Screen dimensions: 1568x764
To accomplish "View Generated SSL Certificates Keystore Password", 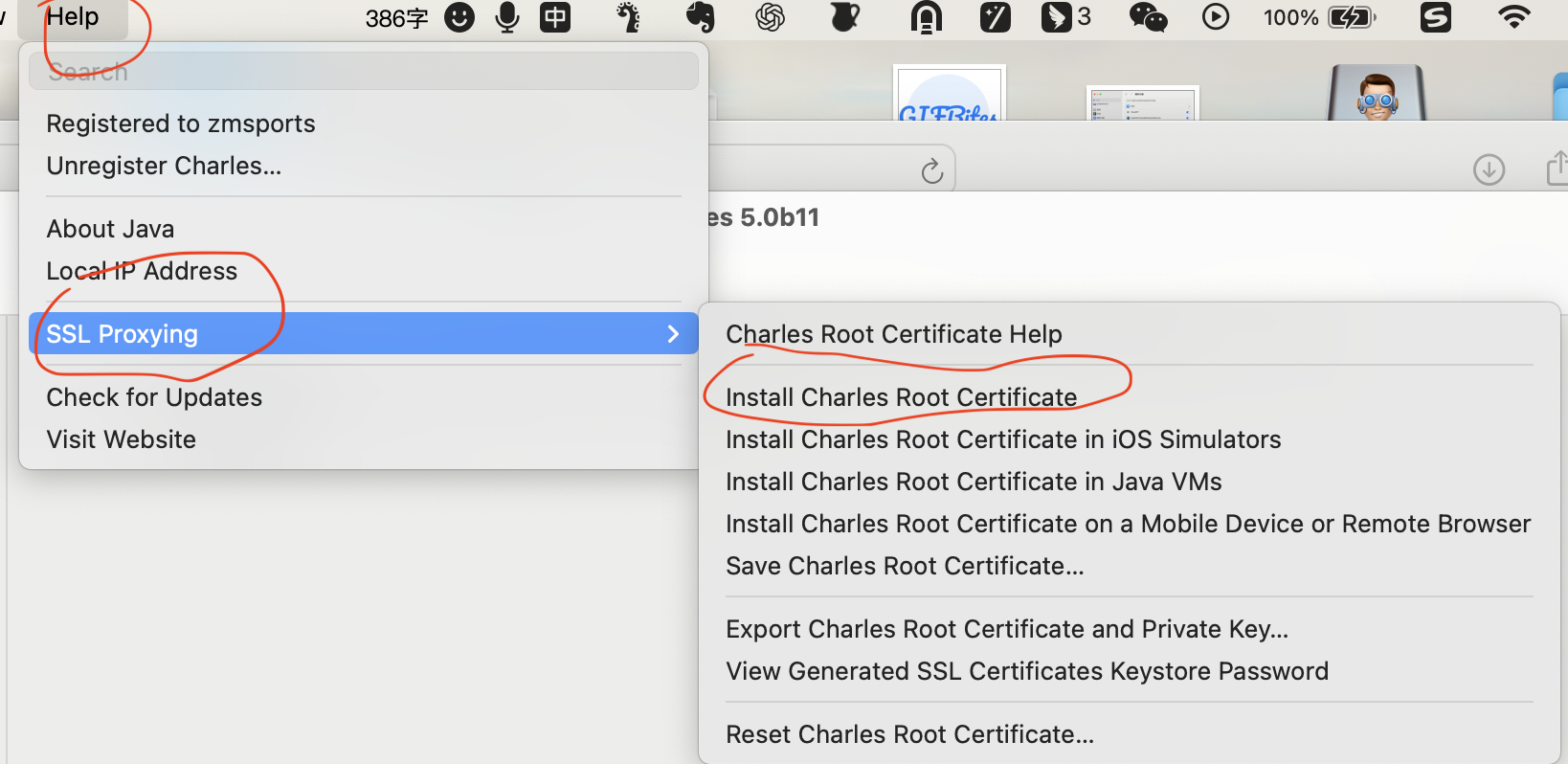I will pos(1027,671).
